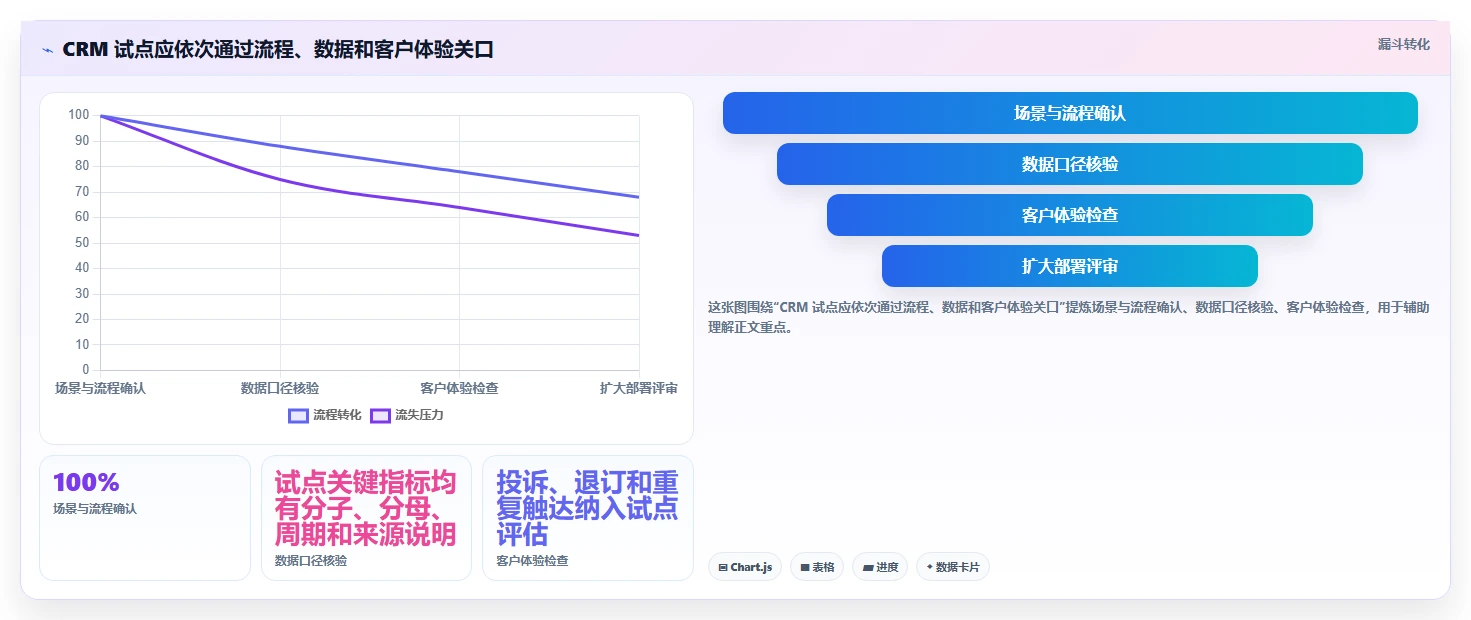
Task: Click the 场景与流程确认 funnel bar
Action: (x=1070, y=113)
